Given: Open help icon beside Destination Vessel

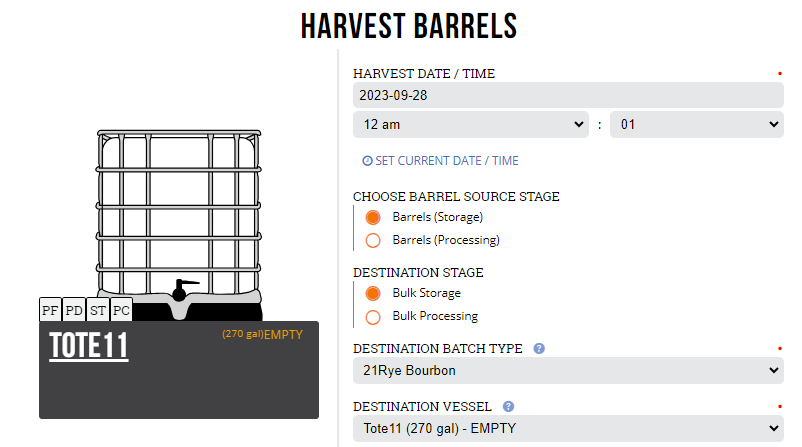Looking at the screenshot, I should tap(508, 407).
